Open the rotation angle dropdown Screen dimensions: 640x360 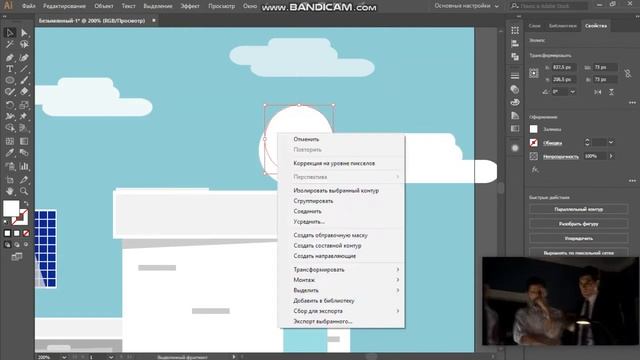pos(573,92)
